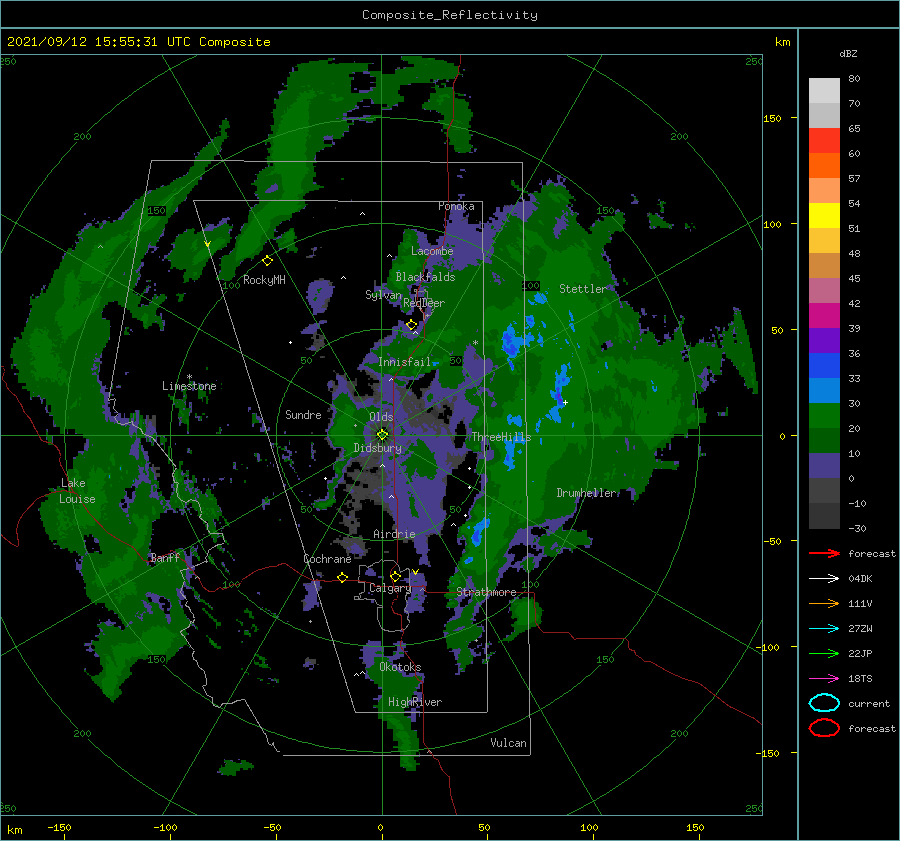Select the slate purple 0-10 dBZ swatch
This screenshot has height=841, width=900.
pos(824,466)
